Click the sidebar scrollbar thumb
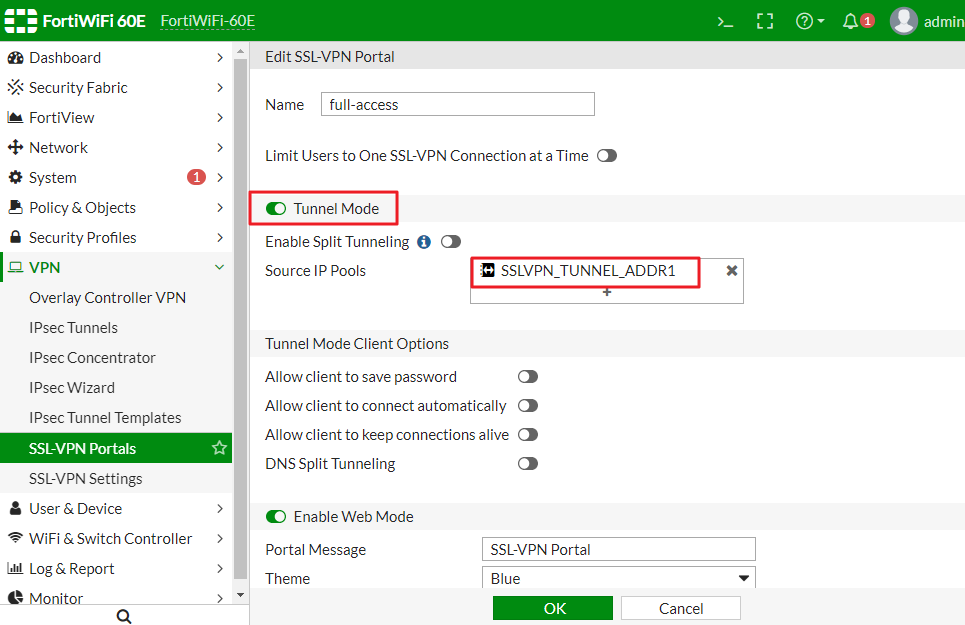The width and height of the screenshot is (965, 625). tap(241, 320)
